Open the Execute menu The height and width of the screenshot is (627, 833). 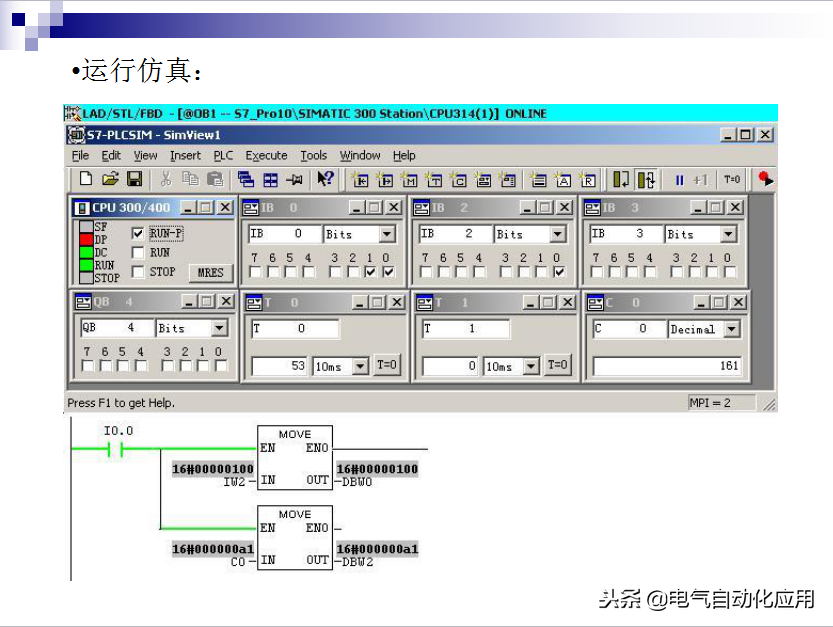coord(266,156)
